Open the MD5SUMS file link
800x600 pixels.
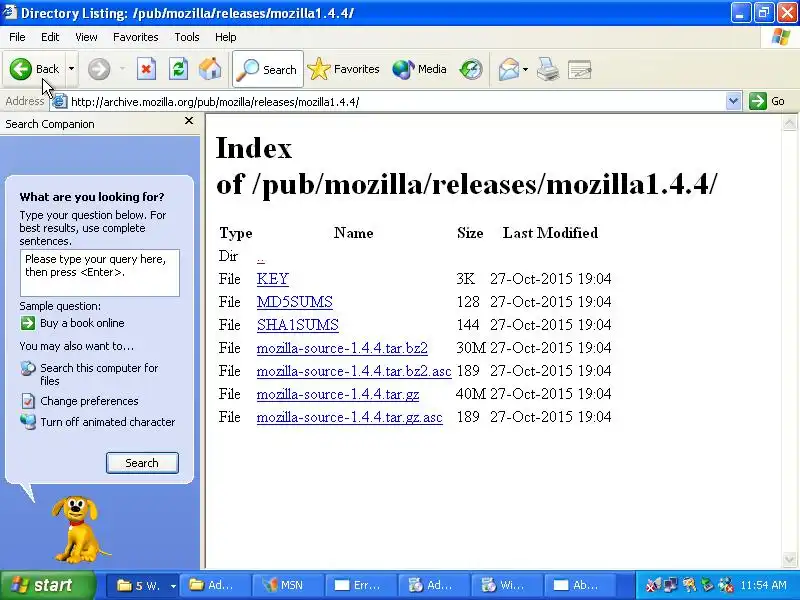[295, 302]
